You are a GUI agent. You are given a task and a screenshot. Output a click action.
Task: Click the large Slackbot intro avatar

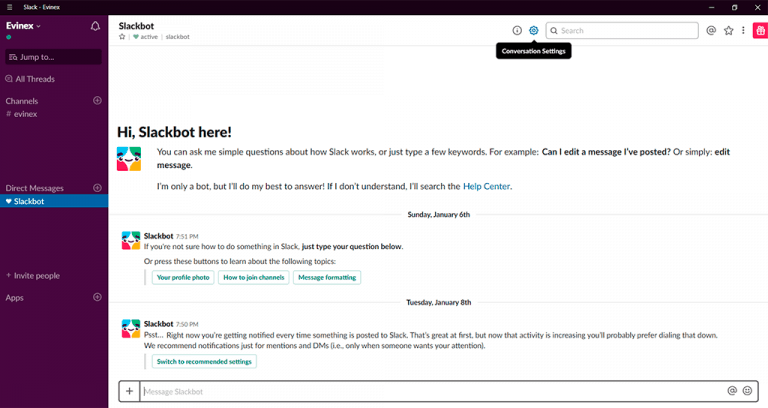click(129, 159)
